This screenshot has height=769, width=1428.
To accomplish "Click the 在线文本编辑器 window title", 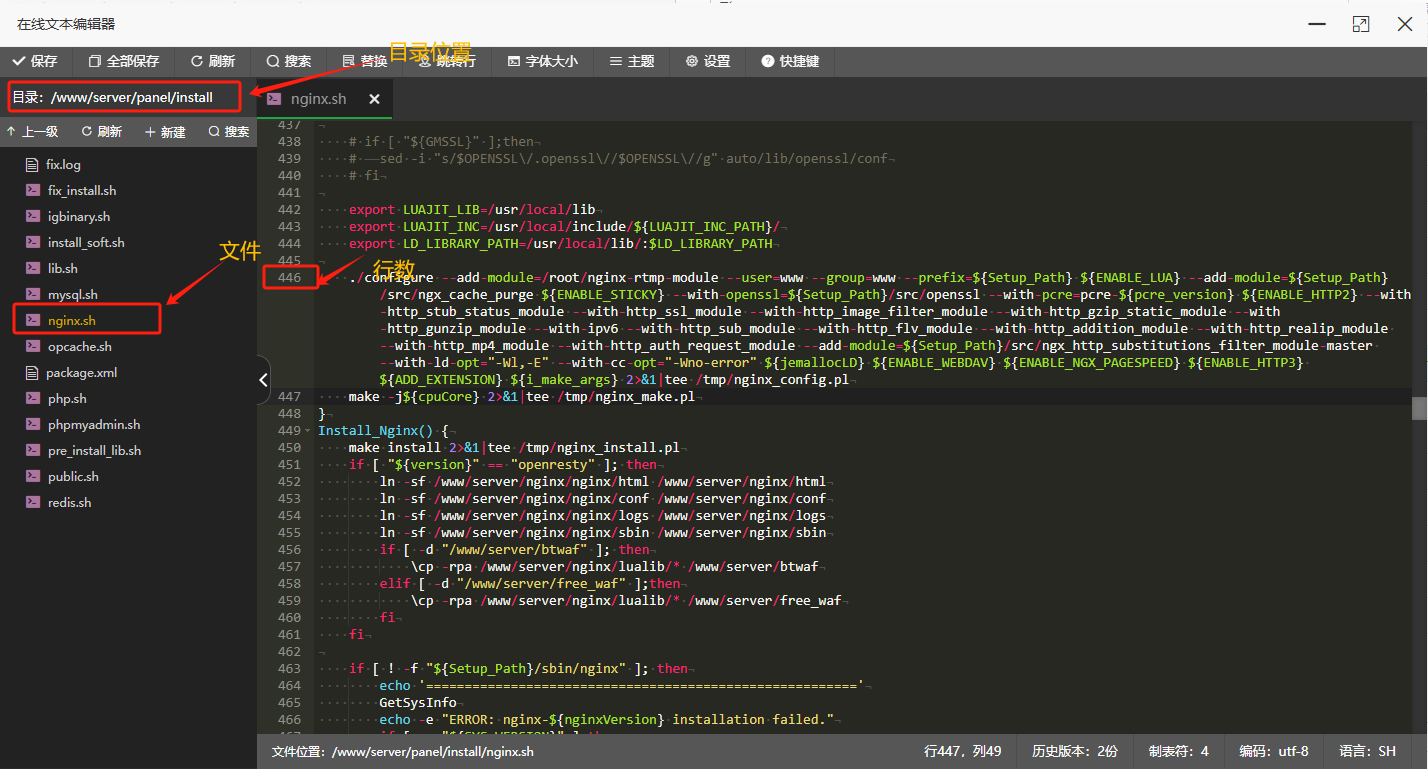I will [x=66, y=24].
